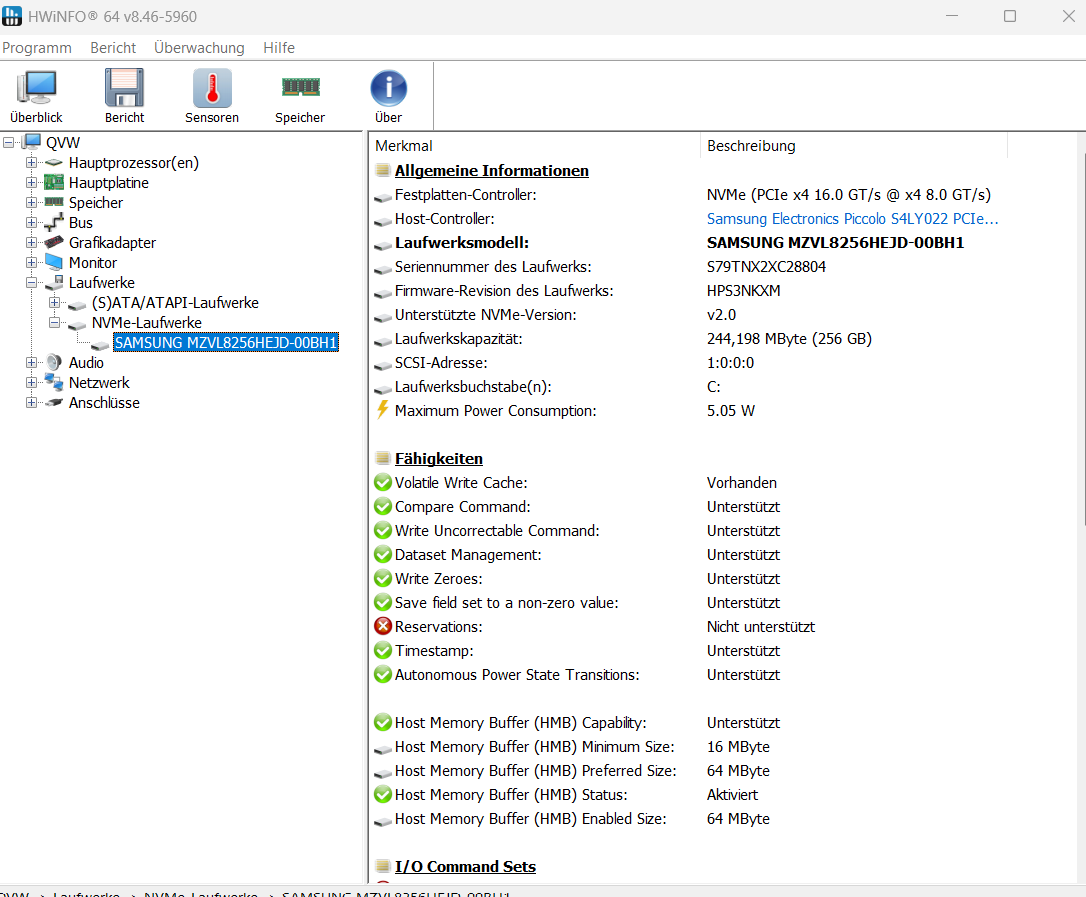Open the Samsung Electronics Piccolo host controller link

(x=853, y=219)
